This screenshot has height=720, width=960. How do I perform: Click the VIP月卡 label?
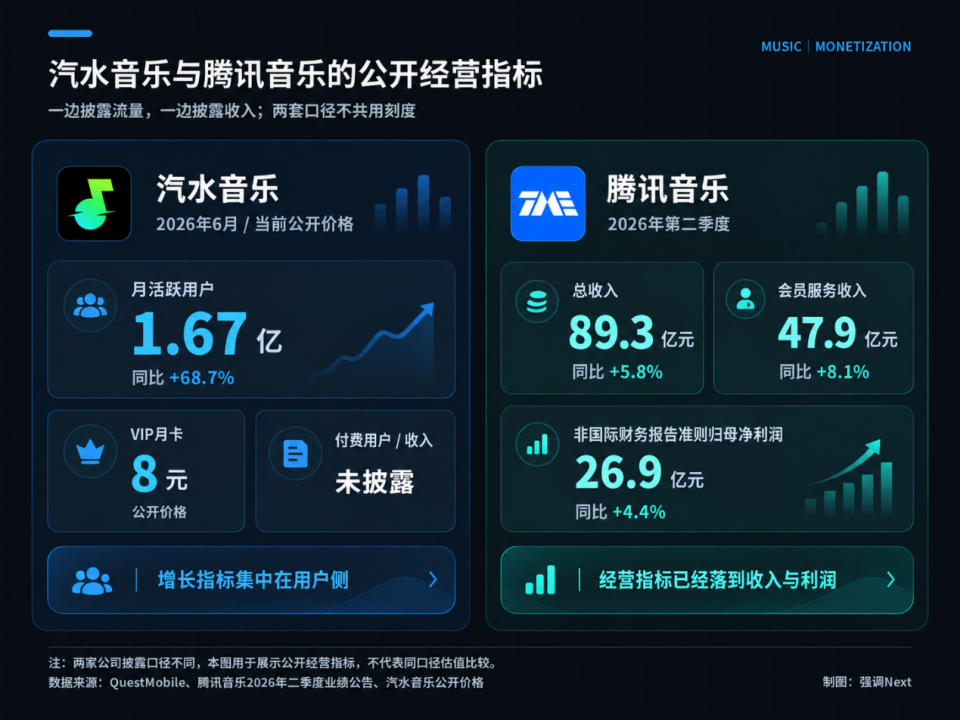pyautogui.click(x=157, y=434)
